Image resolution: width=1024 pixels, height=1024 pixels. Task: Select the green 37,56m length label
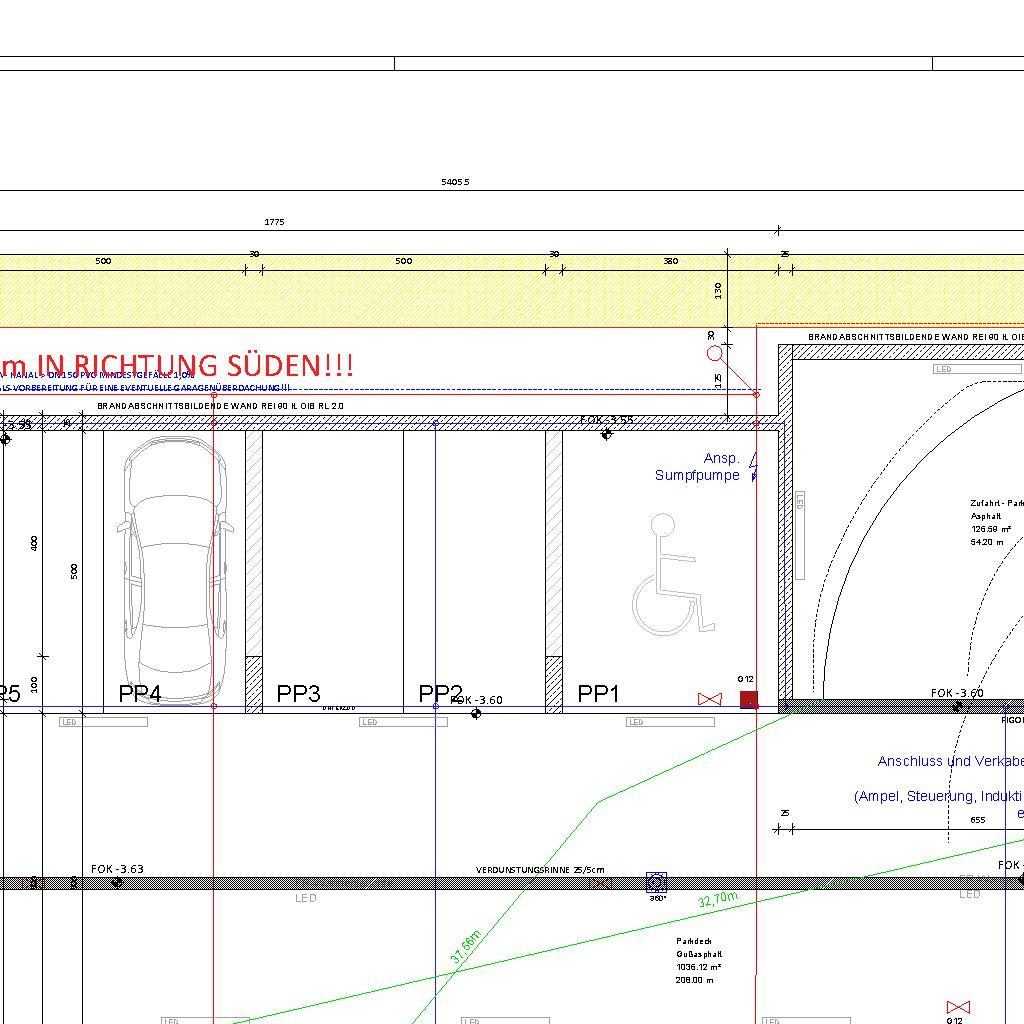(466, 947)
